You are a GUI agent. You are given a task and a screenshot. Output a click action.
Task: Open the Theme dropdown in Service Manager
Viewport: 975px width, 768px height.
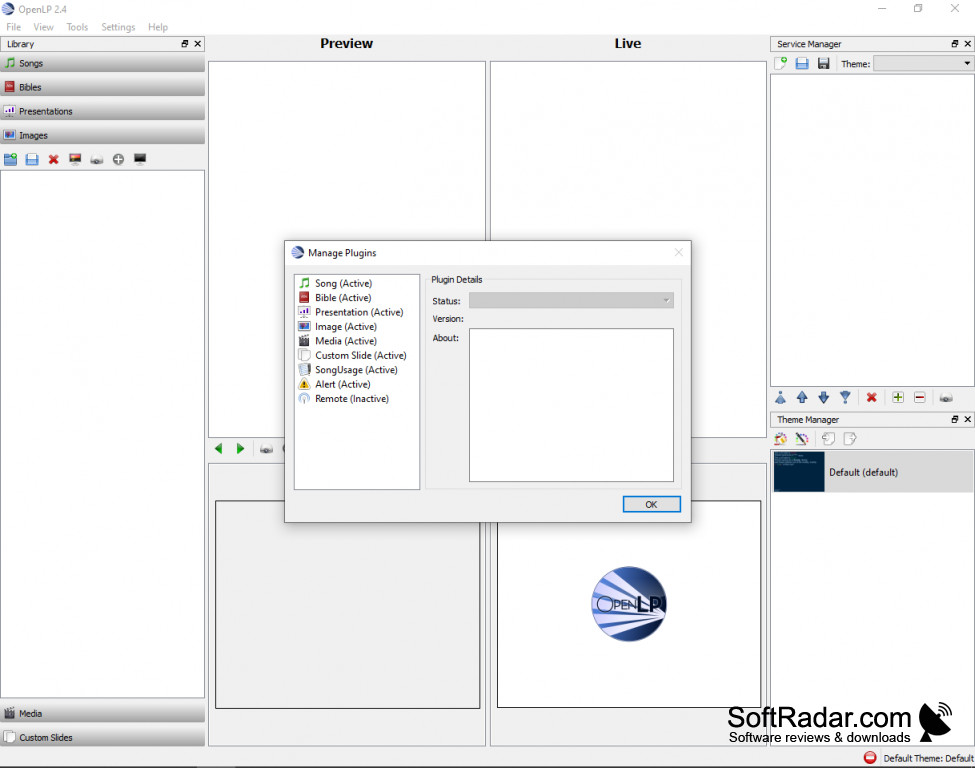click(923, 63)
